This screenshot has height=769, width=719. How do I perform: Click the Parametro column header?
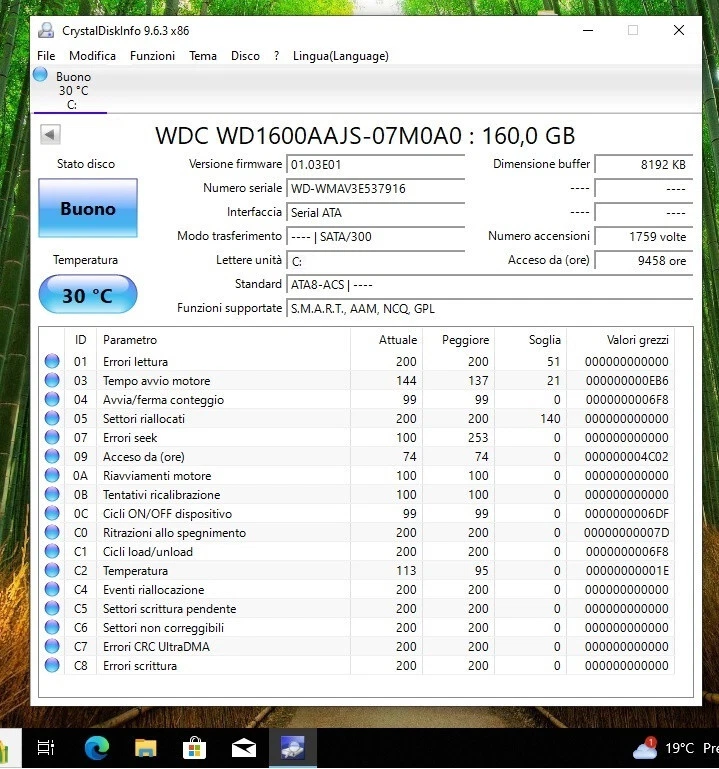(223, 339)
